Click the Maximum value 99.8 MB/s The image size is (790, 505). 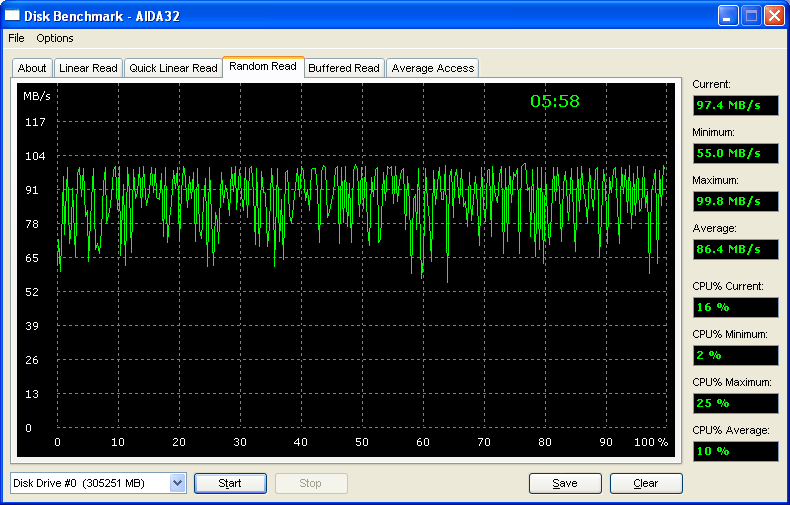coord(736,201)
